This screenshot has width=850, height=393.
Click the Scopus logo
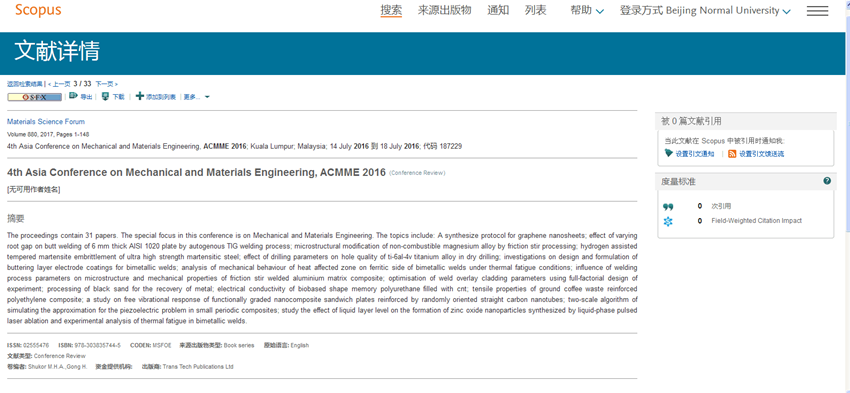(38, 10)
